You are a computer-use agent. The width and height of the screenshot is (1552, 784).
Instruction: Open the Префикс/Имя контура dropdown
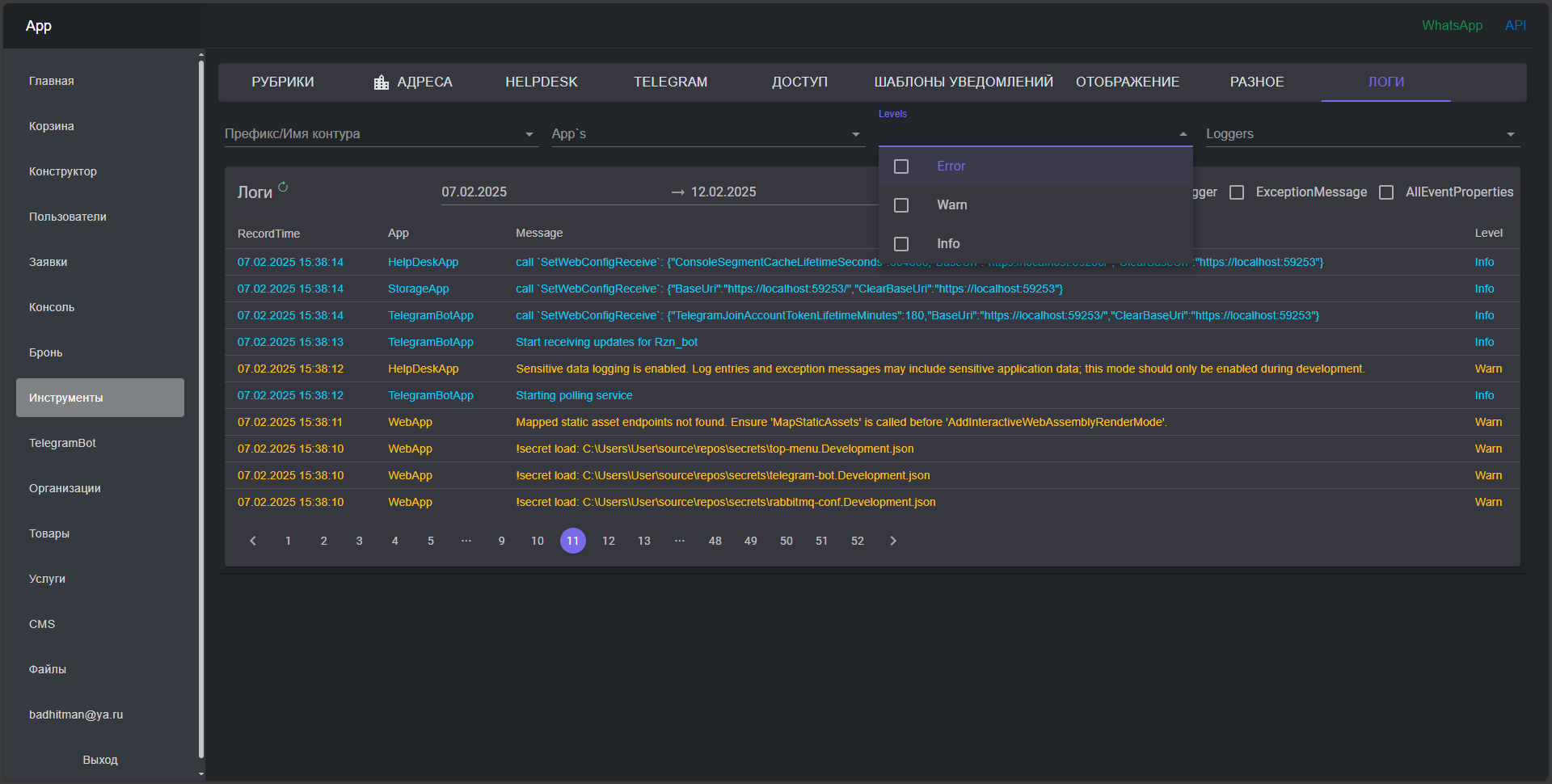(x=382, y=134)
